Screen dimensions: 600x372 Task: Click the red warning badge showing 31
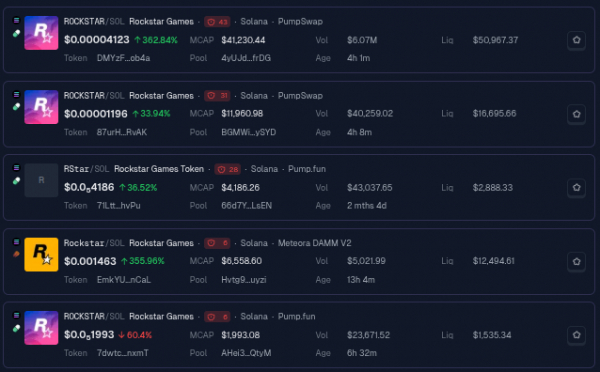[217, 96]
